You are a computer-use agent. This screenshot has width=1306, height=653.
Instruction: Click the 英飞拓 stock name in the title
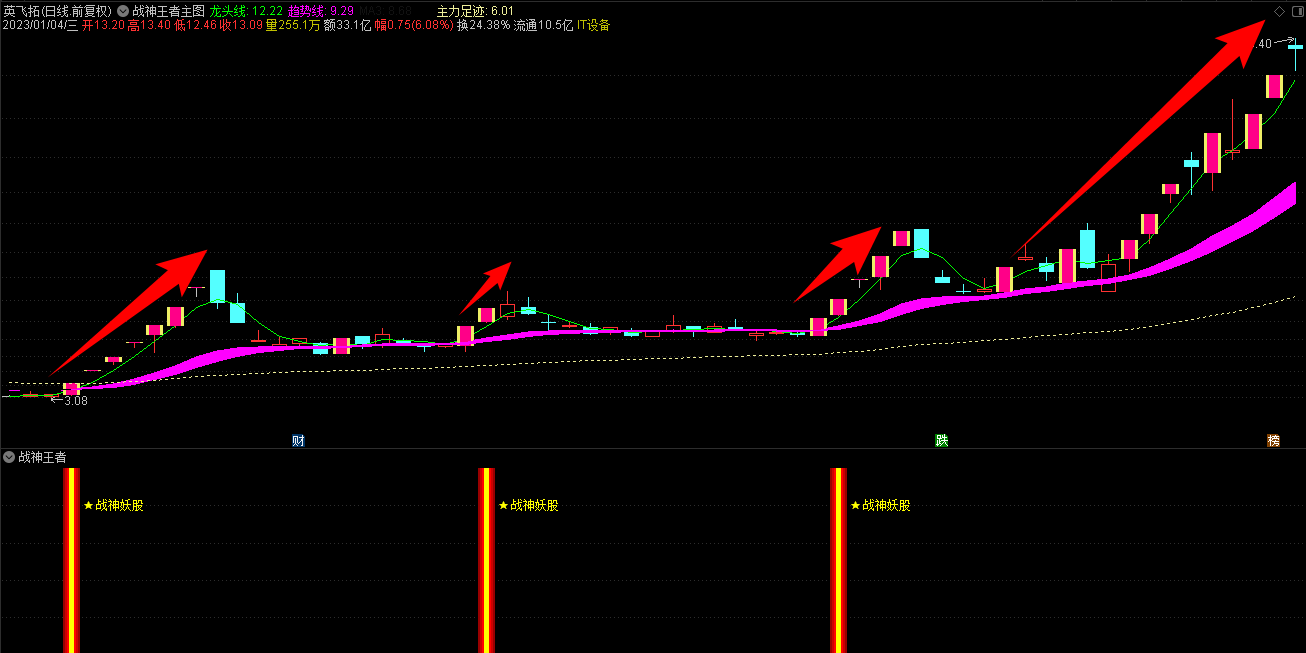point(20,9)
